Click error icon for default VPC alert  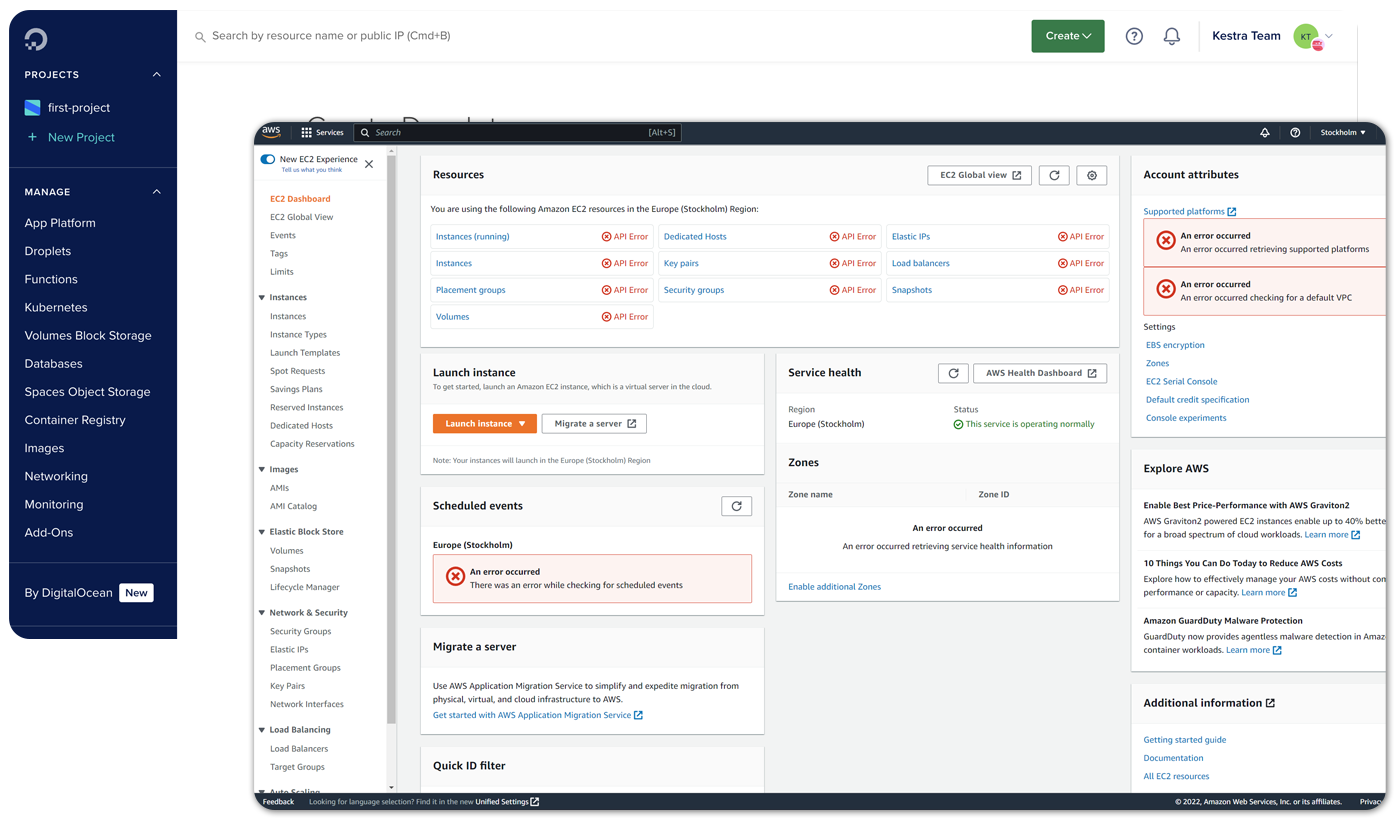pyautogui.click(x=1165, y=289)
